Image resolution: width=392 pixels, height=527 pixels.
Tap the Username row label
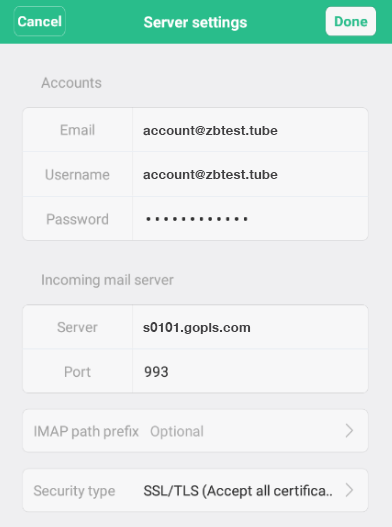77,174
